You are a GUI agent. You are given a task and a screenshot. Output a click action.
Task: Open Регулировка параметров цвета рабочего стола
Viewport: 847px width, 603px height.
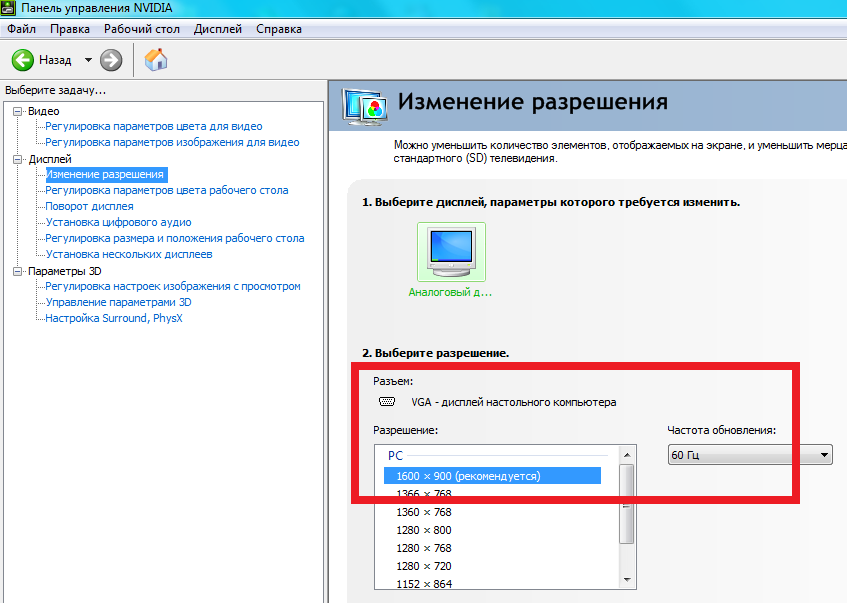[166, 190]
